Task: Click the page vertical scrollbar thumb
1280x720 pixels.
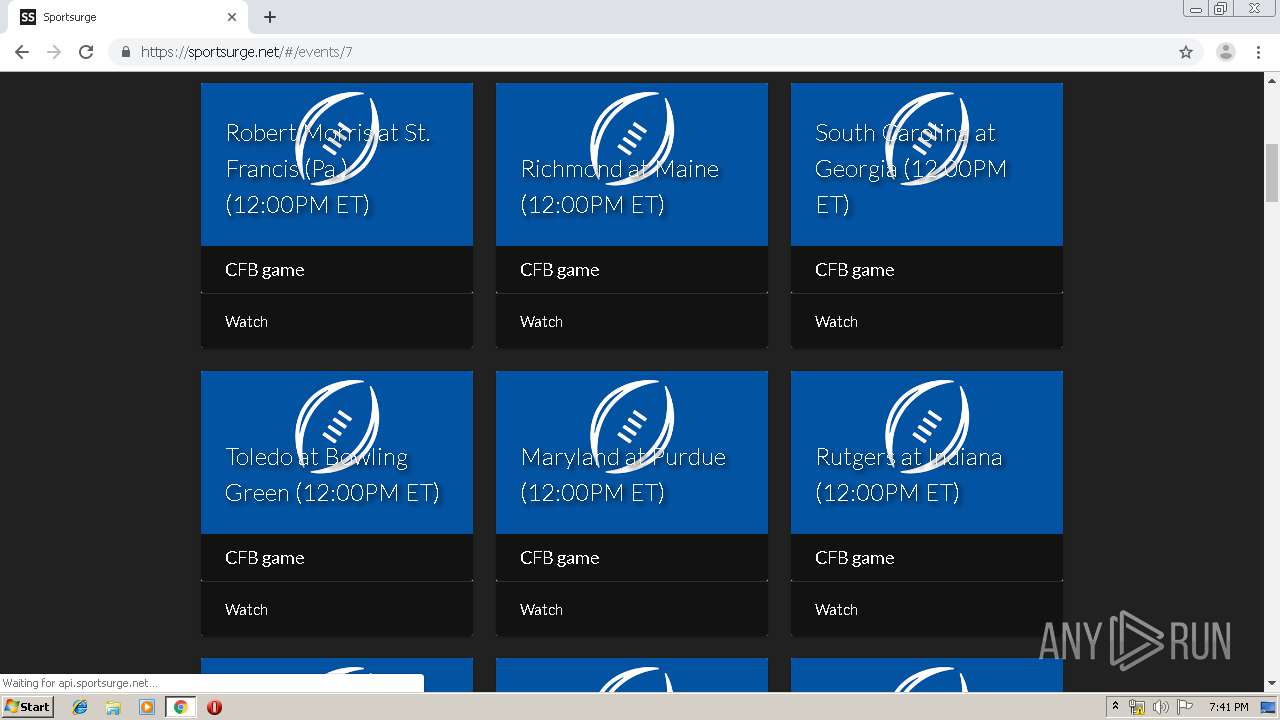Action: pyautogui.click(x=1272, y=172)
